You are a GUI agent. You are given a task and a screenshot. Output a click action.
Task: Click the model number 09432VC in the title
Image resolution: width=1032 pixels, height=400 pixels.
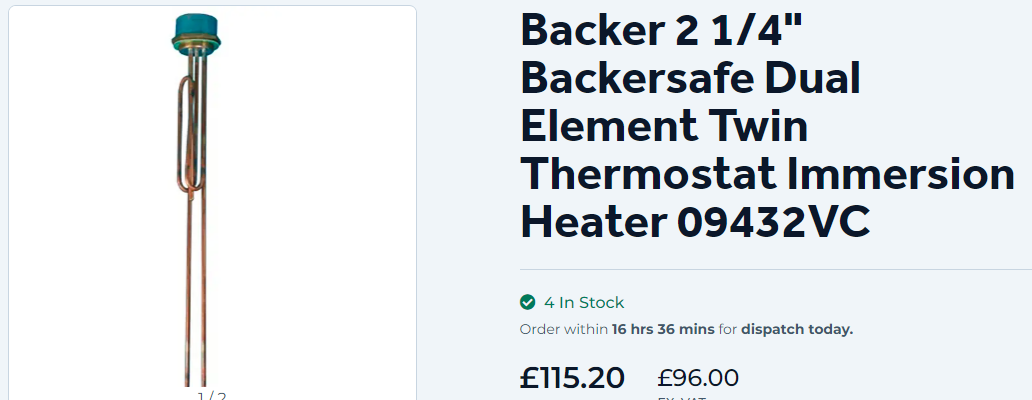(x=773, y=222)
